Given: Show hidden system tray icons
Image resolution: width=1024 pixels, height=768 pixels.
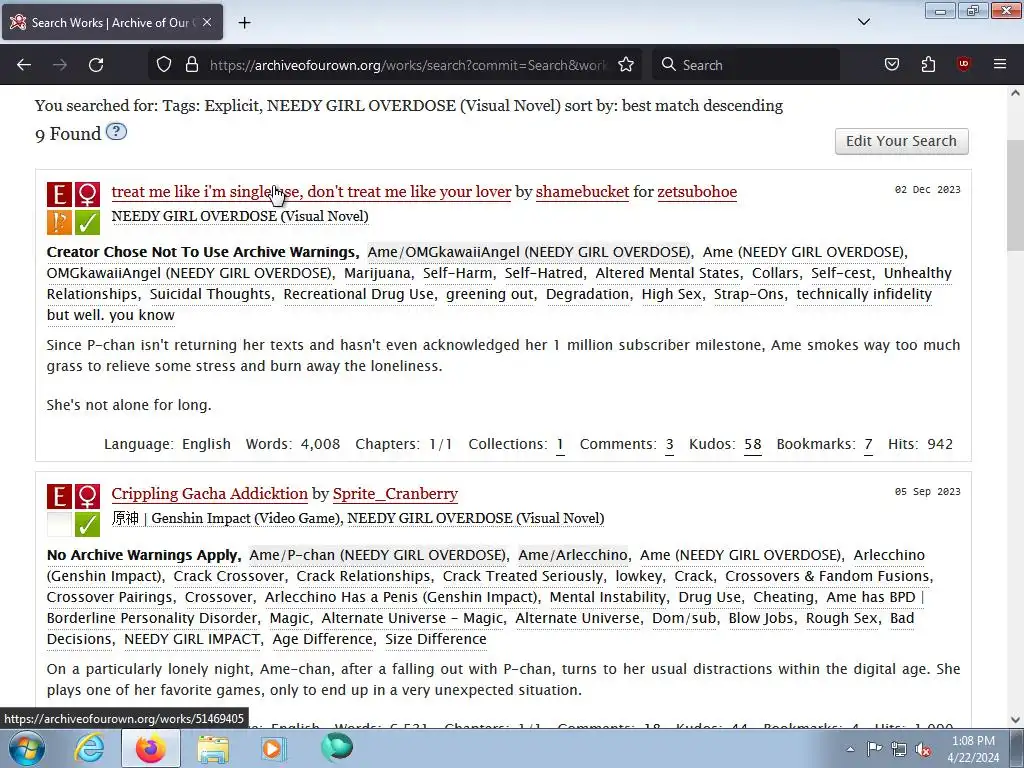Looking at the screenshot, I should point(850,749).
